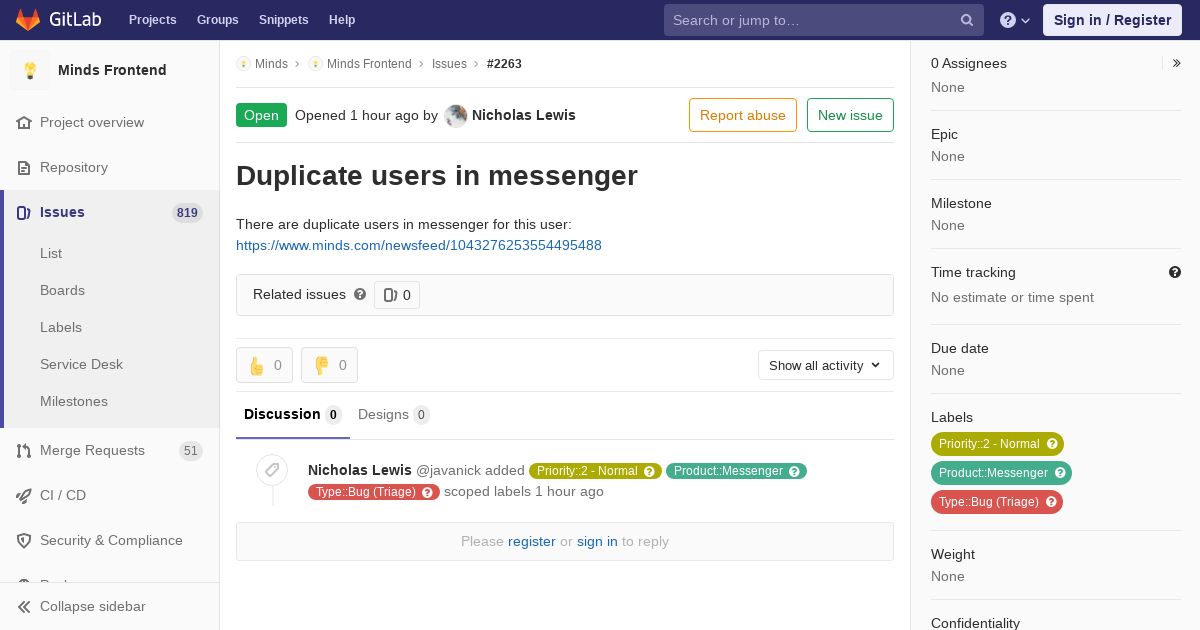Switch to the Discussion tab

[x=293, y=414]
